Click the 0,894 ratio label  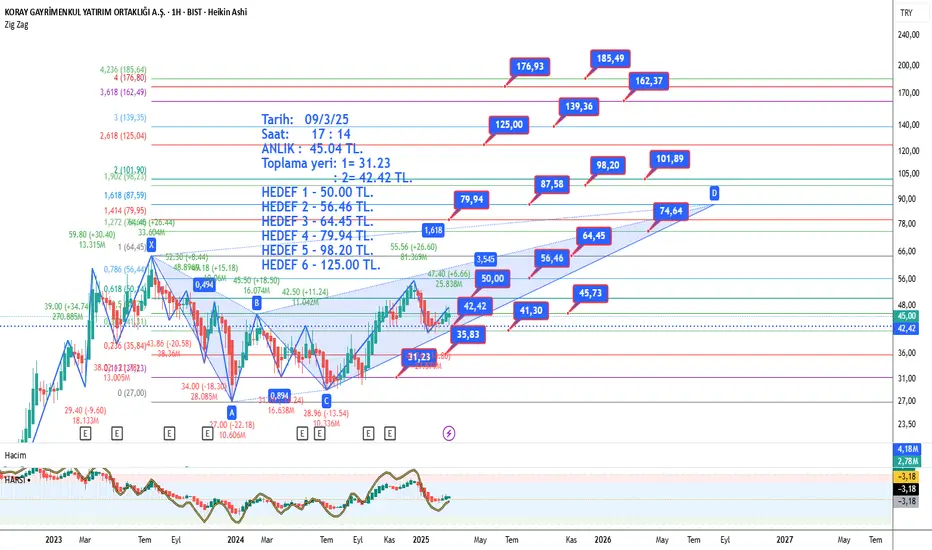tap(279, 395)
